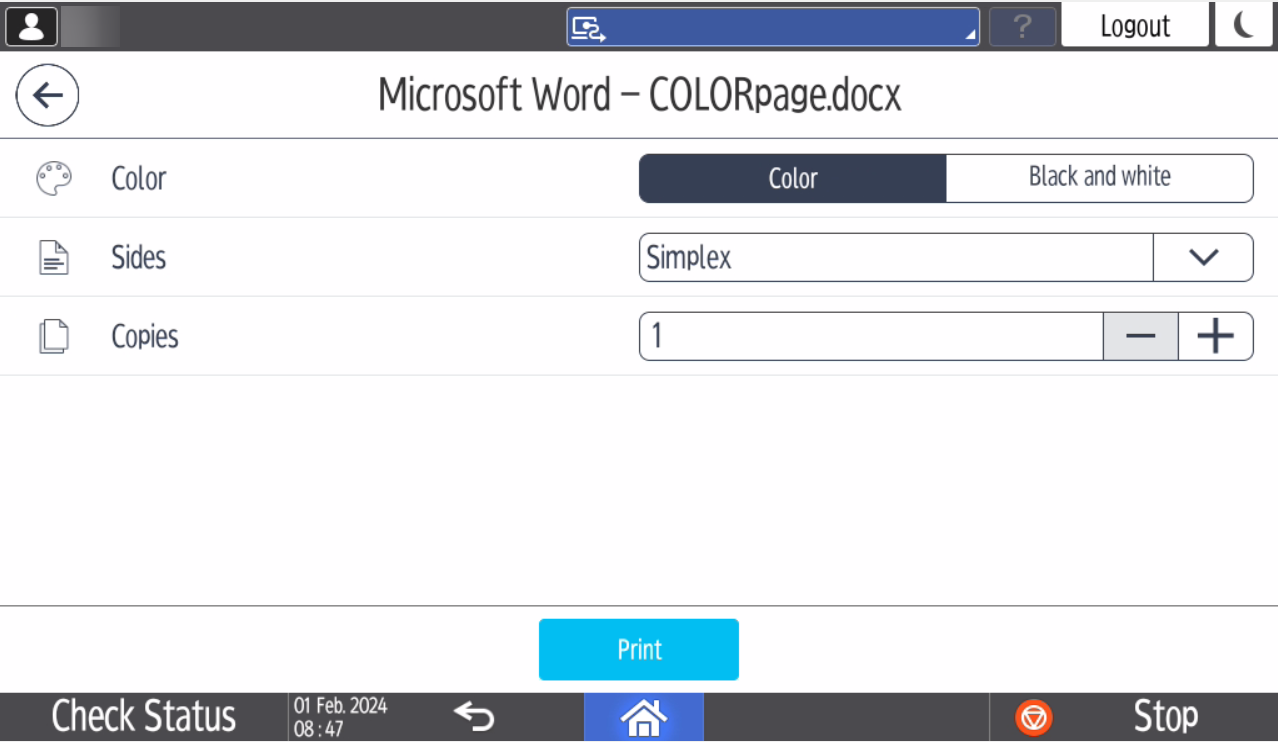Increase copies with the plus stepper

(x=1215, y=336)
